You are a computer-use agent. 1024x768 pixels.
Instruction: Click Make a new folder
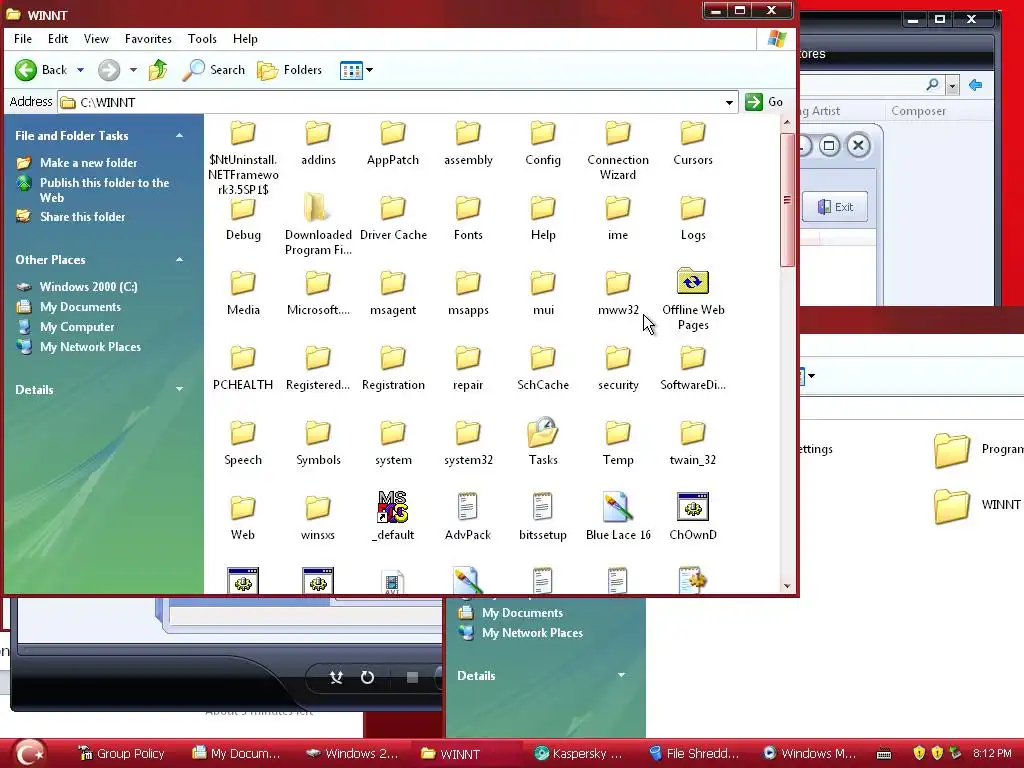pyautogui.click(x=88, y=163)
